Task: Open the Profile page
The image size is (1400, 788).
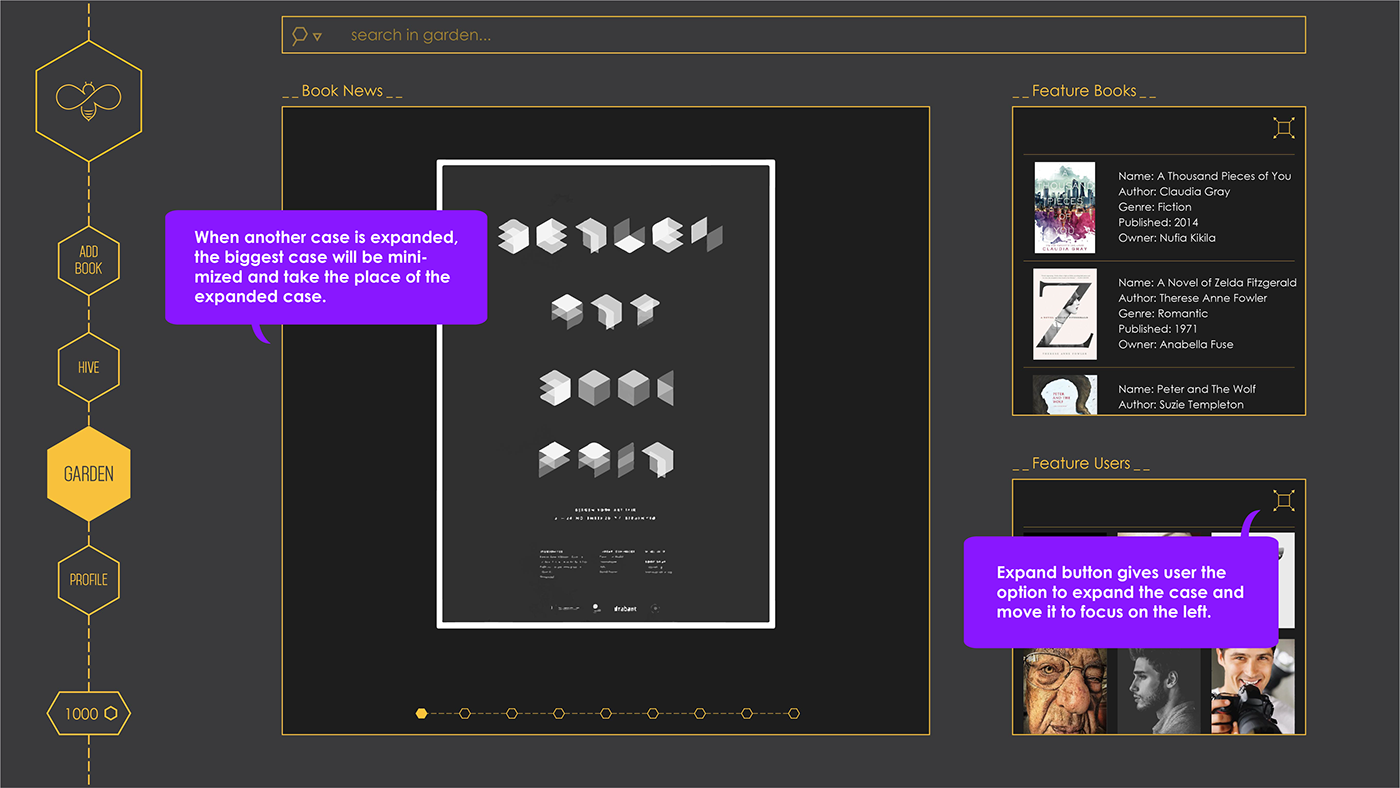Action: coord(88,579)
